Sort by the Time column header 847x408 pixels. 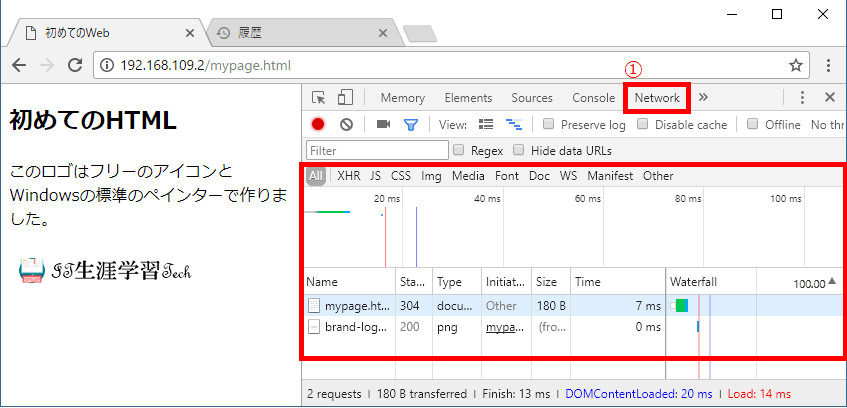pyautogui.click(x=617, y=282)
